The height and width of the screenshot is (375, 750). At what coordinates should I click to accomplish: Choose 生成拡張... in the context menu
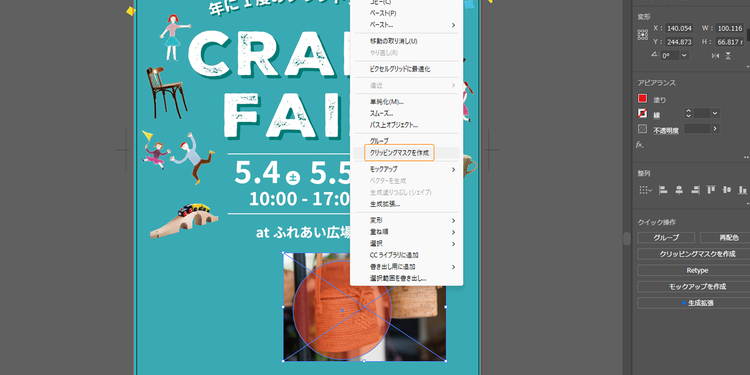coord(407,204)
